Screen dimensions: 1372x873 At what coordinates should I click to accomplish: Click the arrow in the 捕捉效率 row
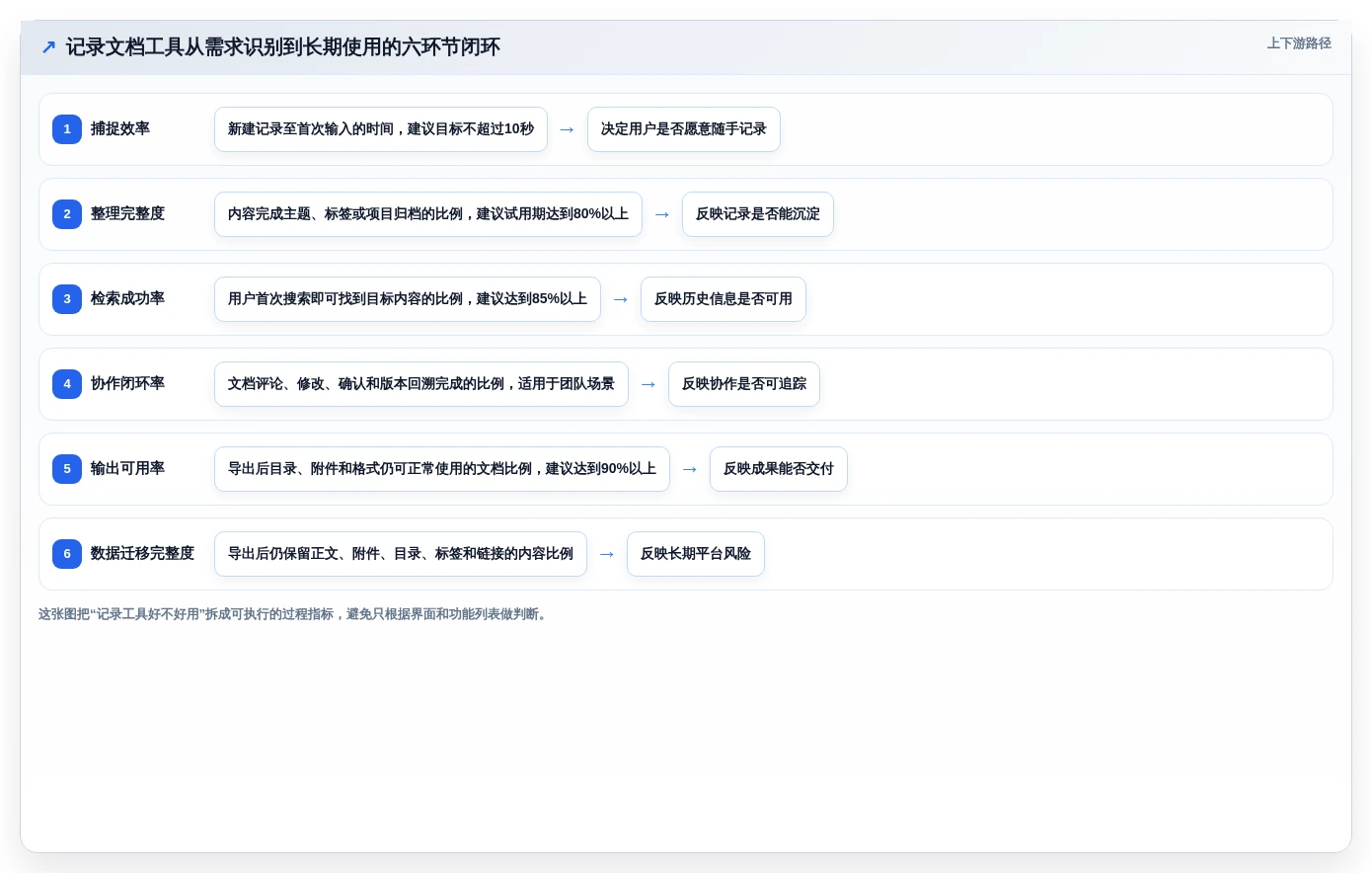pyautogui.click(x=568, y=129)
